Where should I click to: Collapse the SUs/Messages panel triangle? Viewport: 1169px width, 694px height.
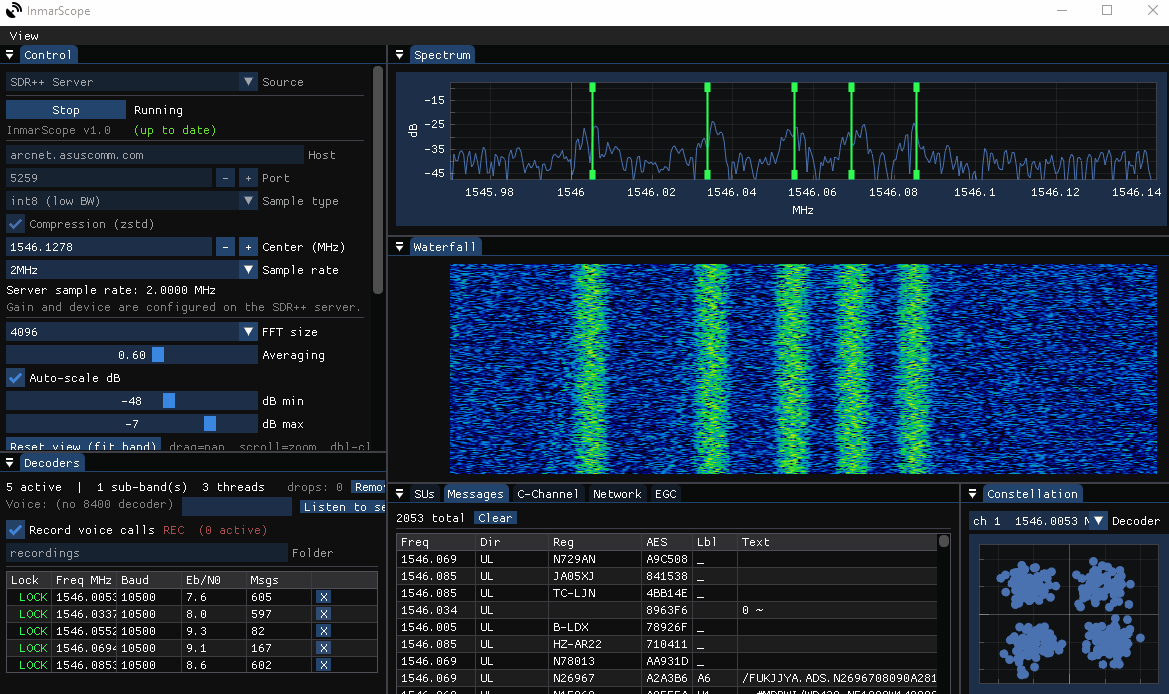pos(400,493)
